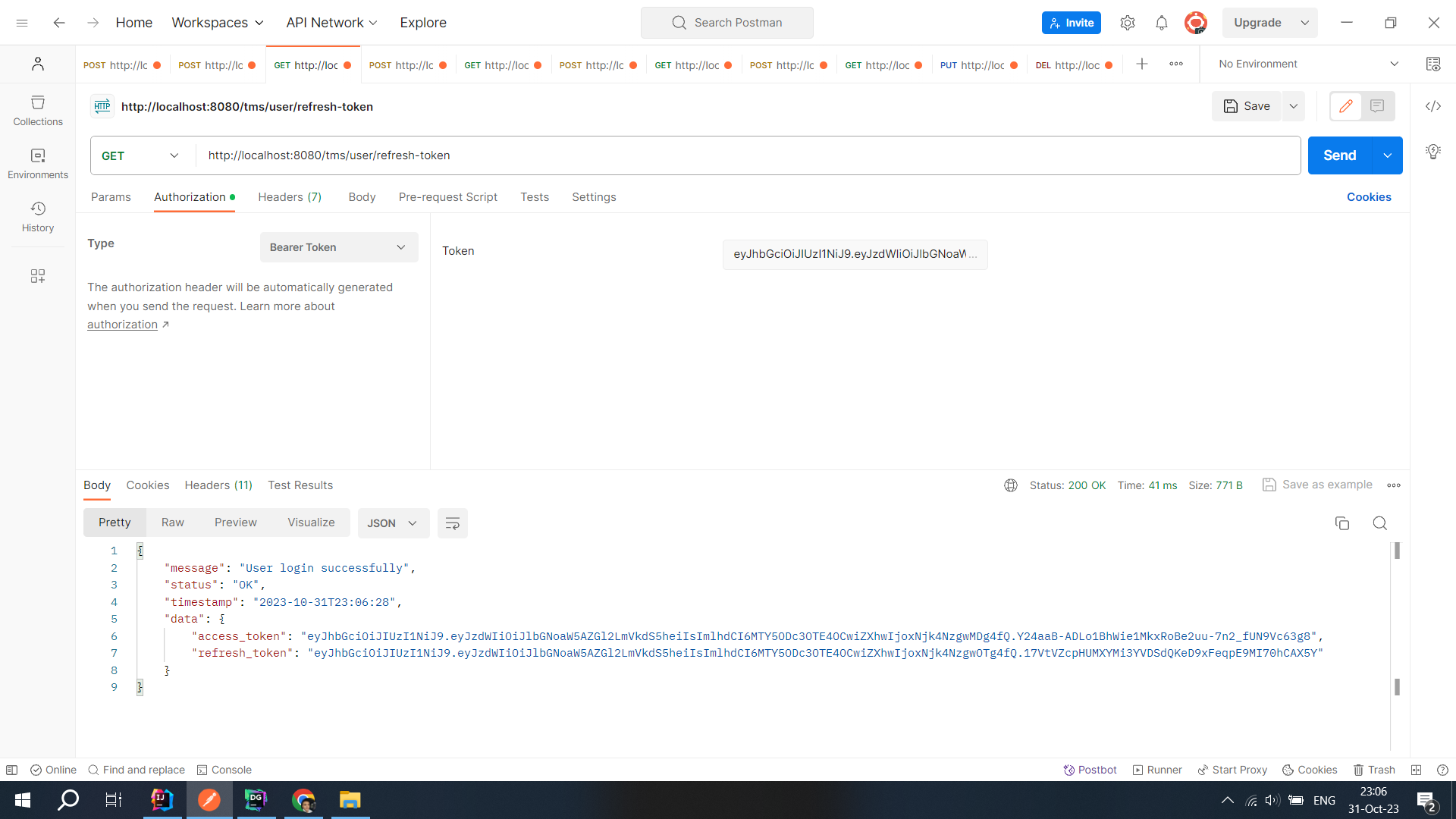Switch to two-pane layout view
This screenshot has height=819, width=1456.
point(1415,770)
